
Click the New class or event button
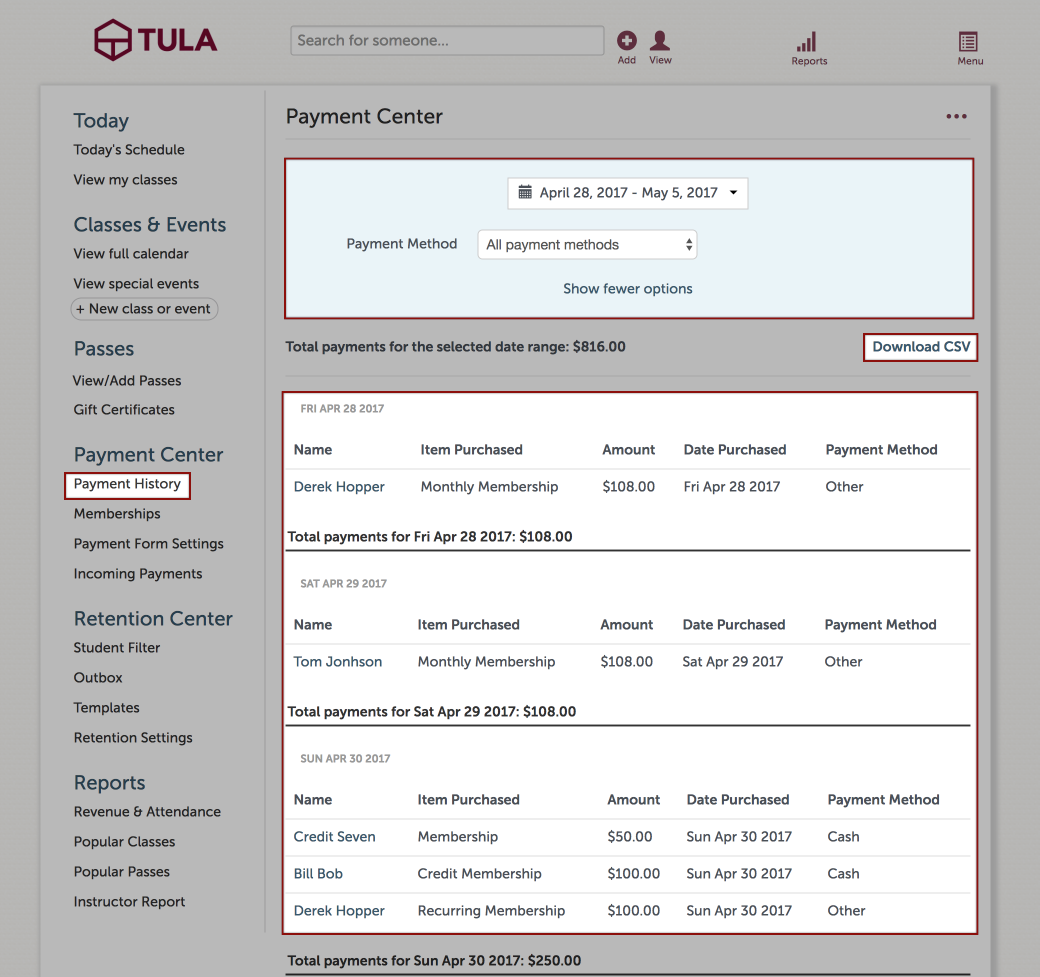tap(144, 309)
